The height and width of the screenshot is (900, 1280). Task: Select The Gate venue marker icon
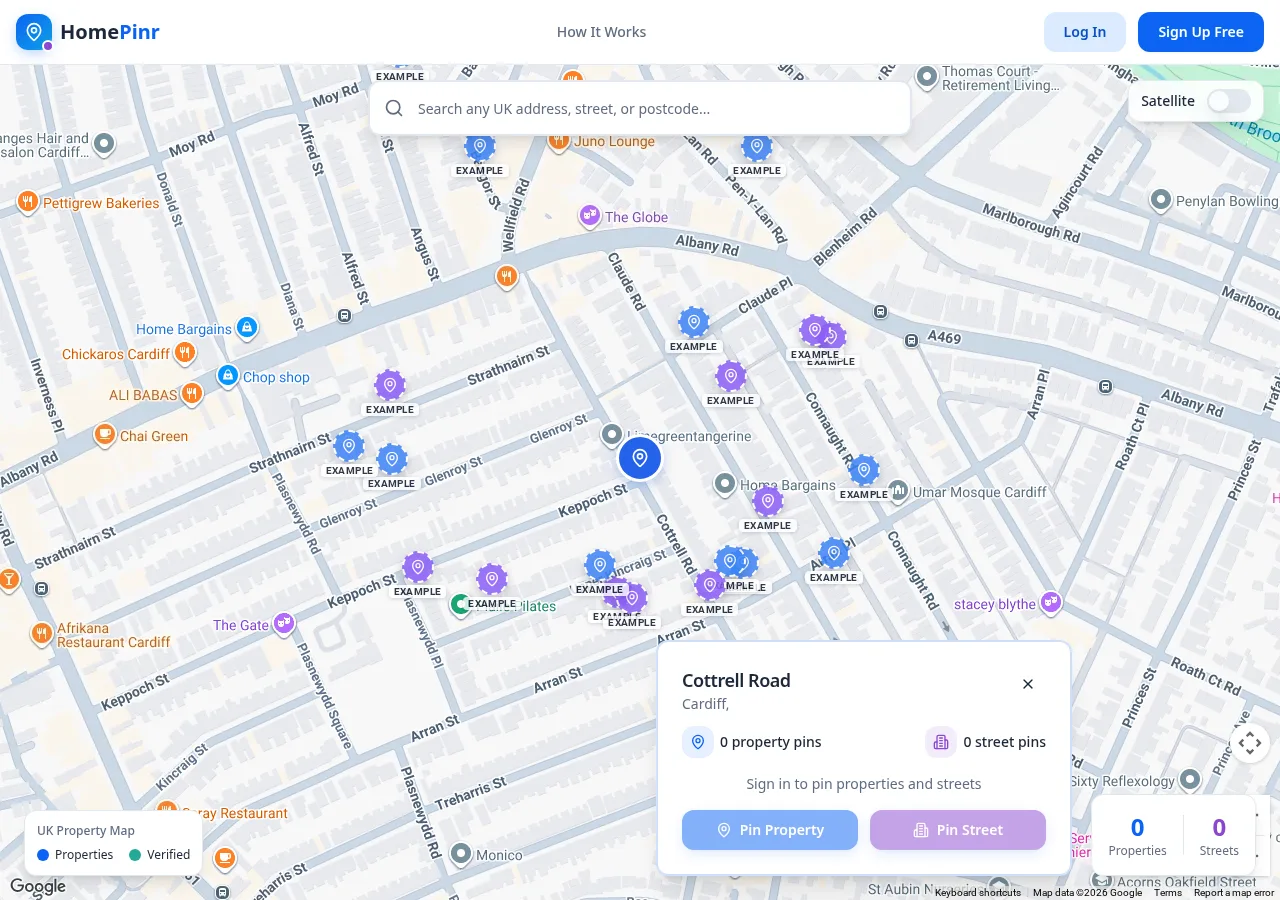[284, 624]
